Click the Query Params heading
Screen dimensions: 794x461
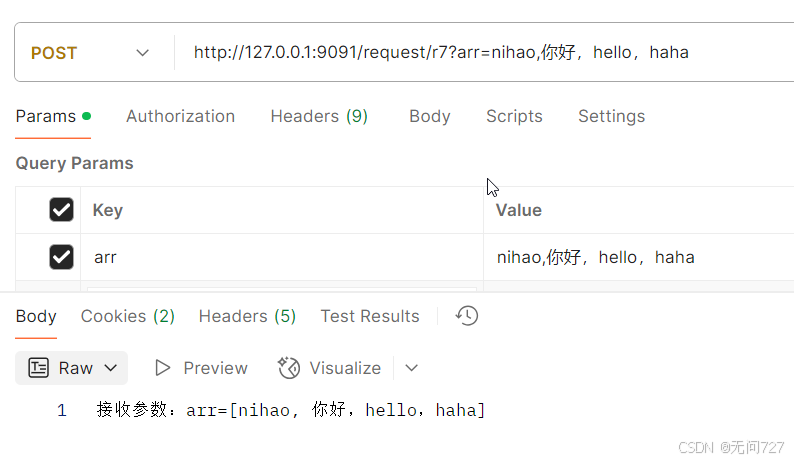[74, 163]
